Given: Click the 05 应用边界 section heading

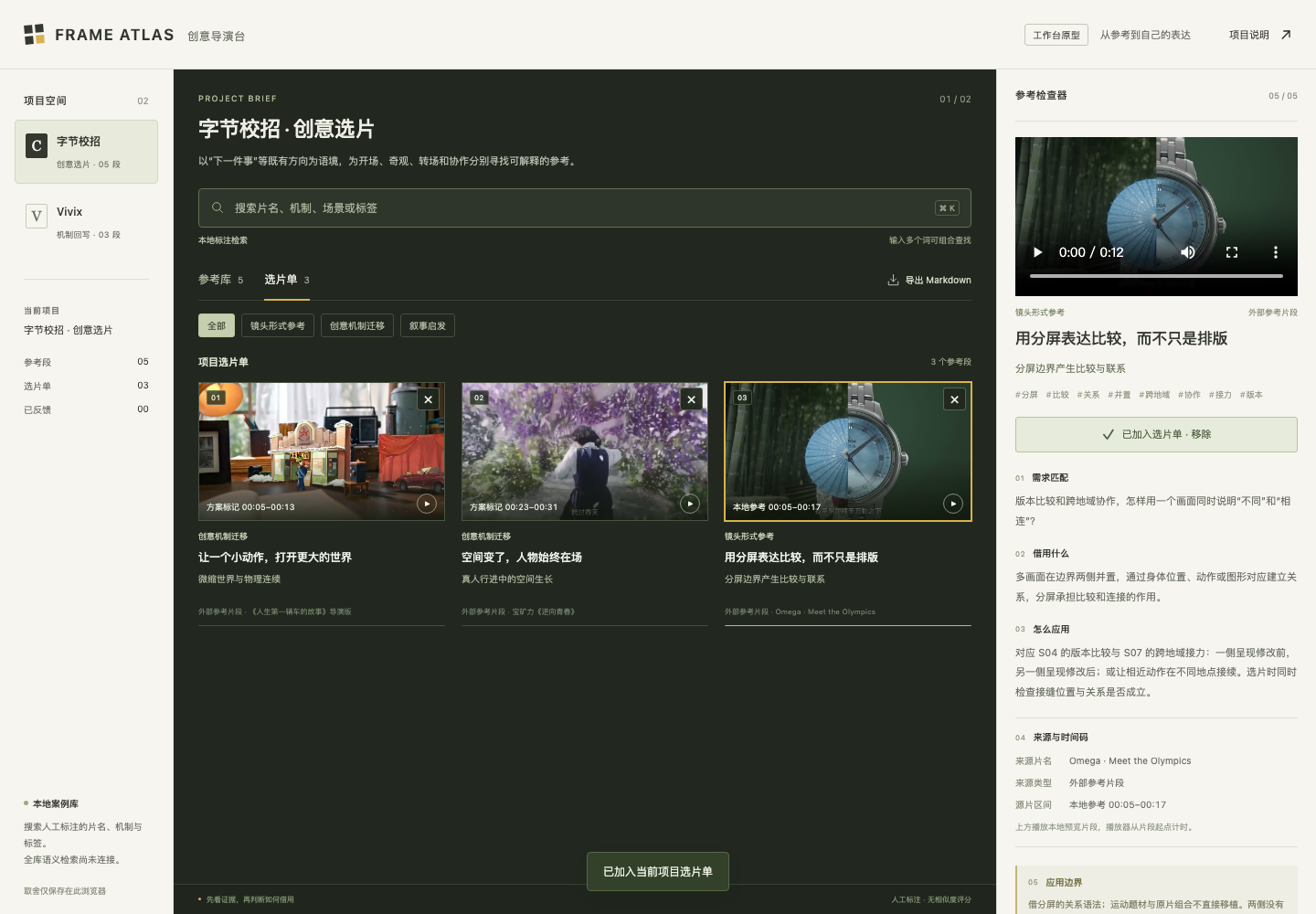Looking at the screenshot, I should pyautogui.click(x=1055, y=882).
